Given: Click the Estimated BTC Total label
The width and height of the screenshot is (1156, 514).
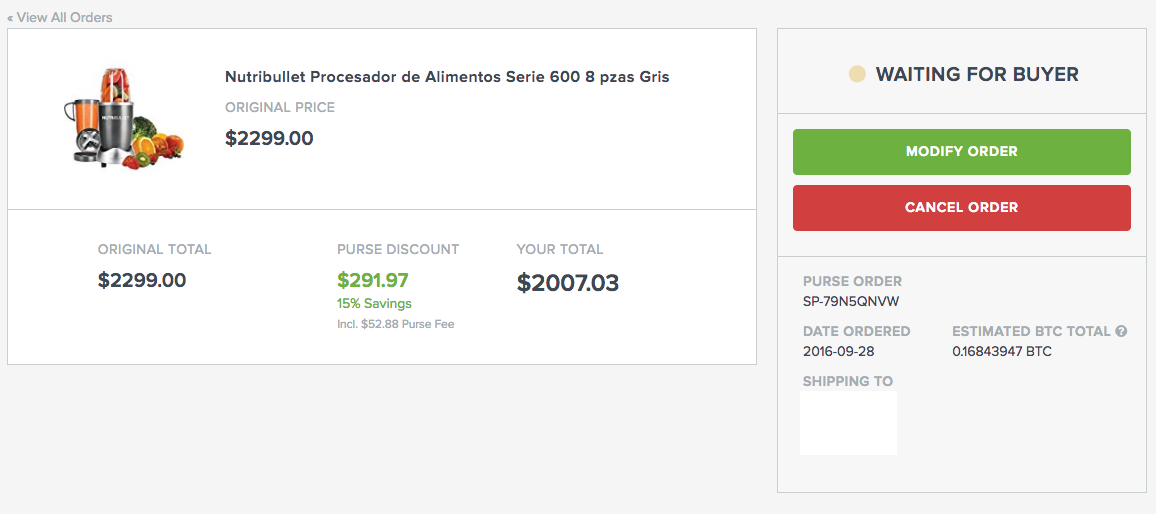Looking at the screenshot, I should point(1031,331).
